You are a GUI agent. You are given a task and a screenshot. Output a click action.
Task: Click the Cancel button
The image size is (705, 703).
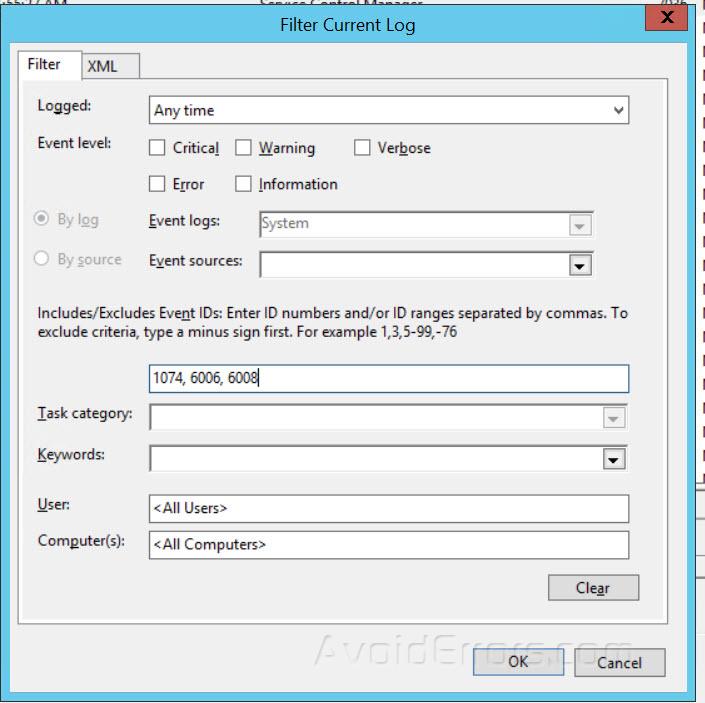(620, 662)
